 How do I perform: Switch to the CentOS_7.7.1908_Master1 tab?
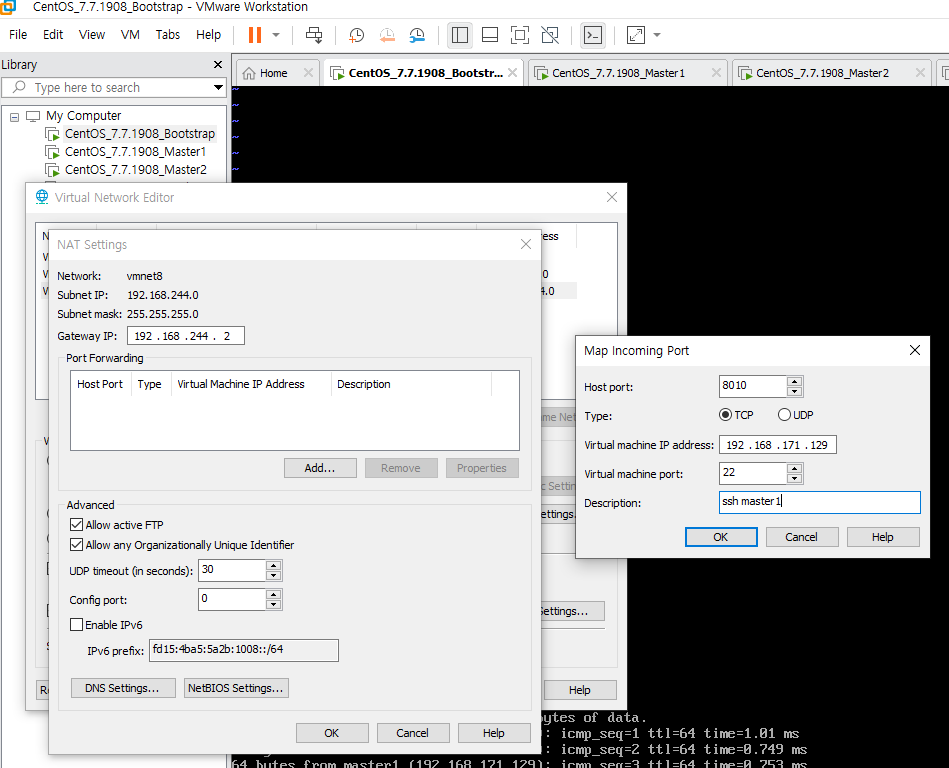[619, 73]
